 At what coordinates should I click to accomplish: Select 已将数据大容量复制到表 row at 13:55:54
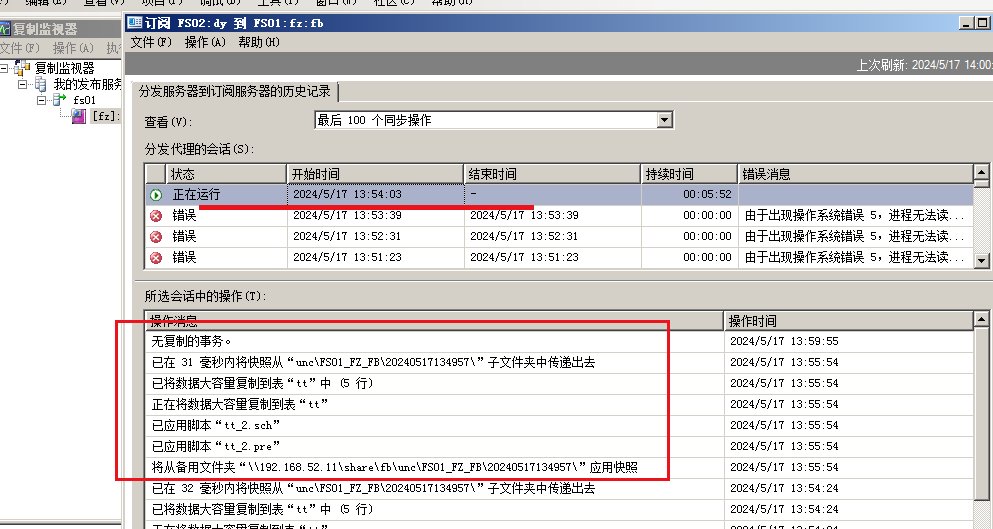(559, 383)
